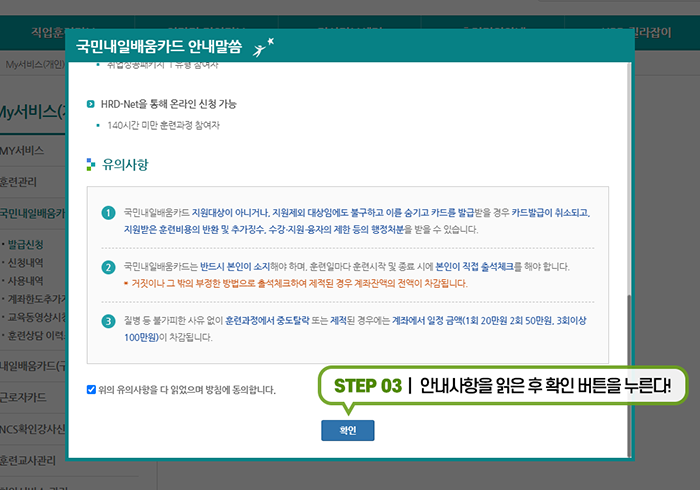Click notice number 2 badge

(108, 267)
